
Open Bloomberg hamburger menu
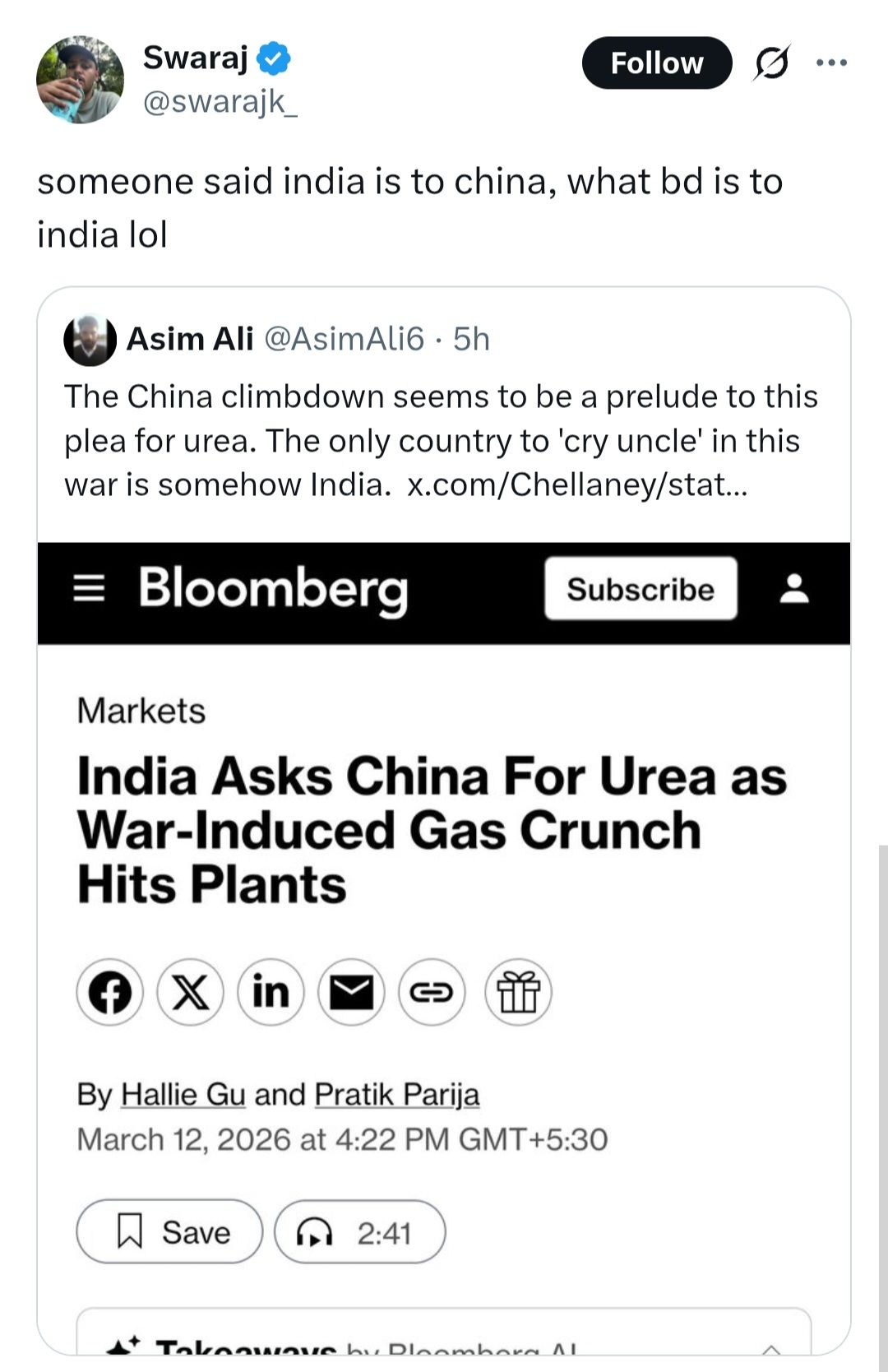tap(89, 589)
